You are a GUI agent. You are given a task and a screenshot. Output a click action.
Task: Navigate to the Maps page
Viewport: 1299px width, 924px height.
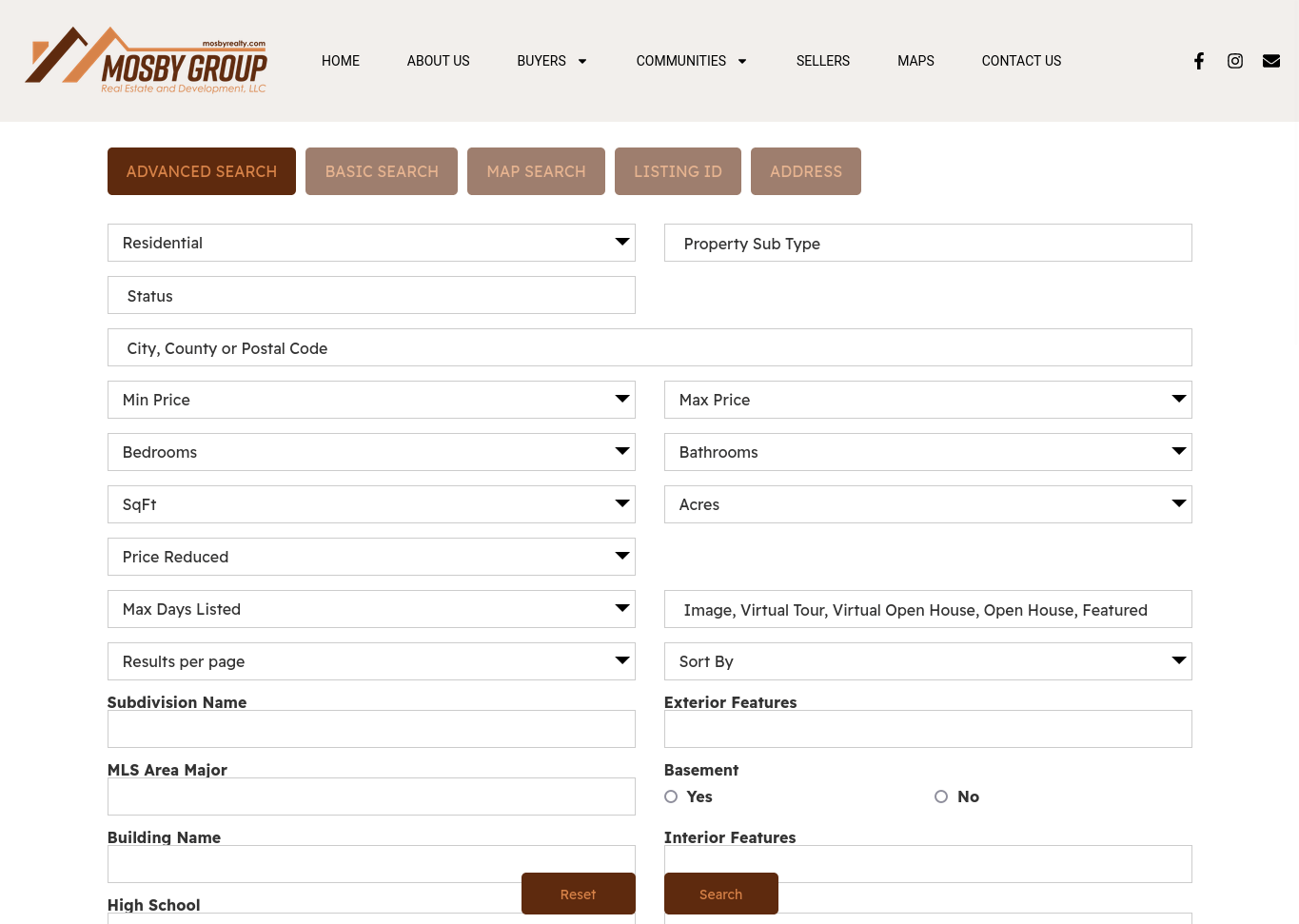pyautogui.click(x=915, y=61)
